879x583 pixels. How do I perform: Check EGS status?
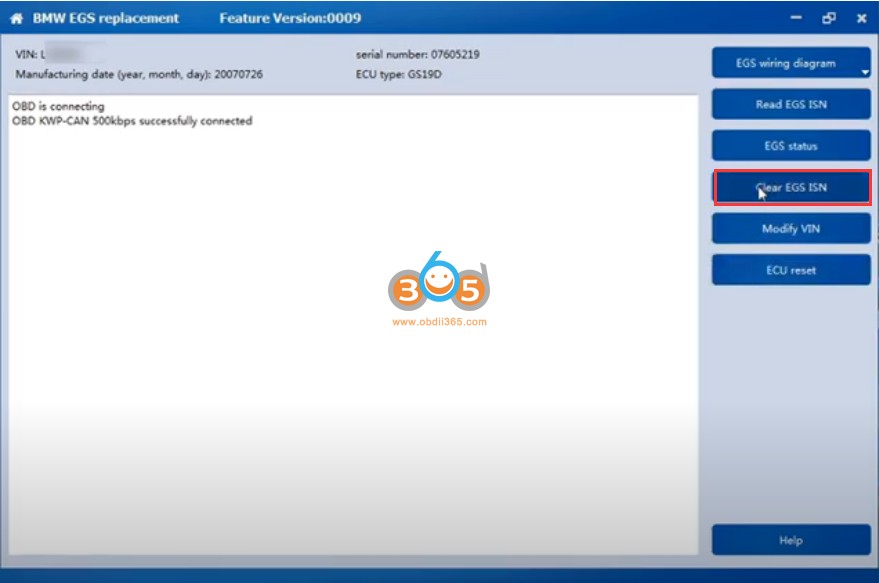(791, 146)
